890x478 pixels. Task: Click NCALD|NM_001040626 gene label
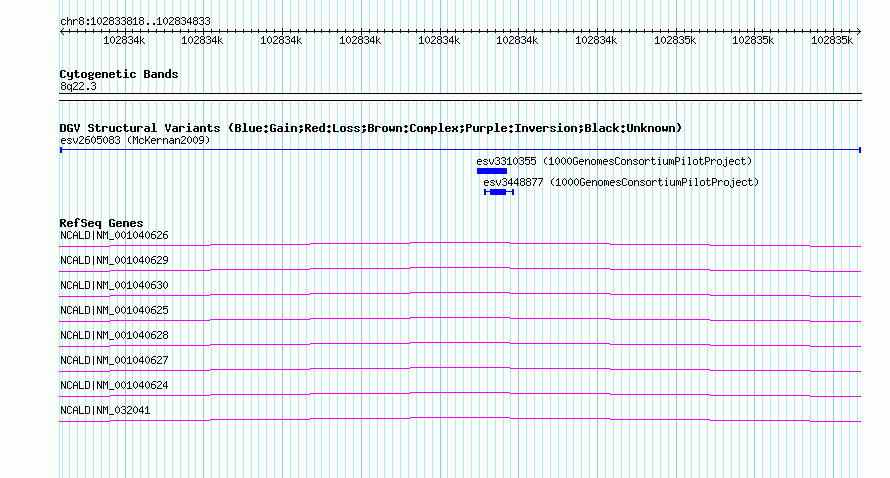114,235
